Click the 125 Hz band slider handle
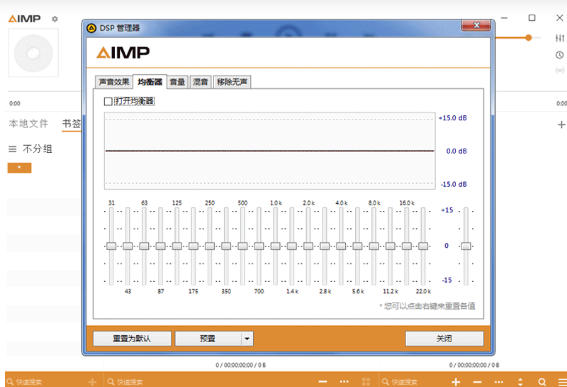 click(x=177, y=246)
